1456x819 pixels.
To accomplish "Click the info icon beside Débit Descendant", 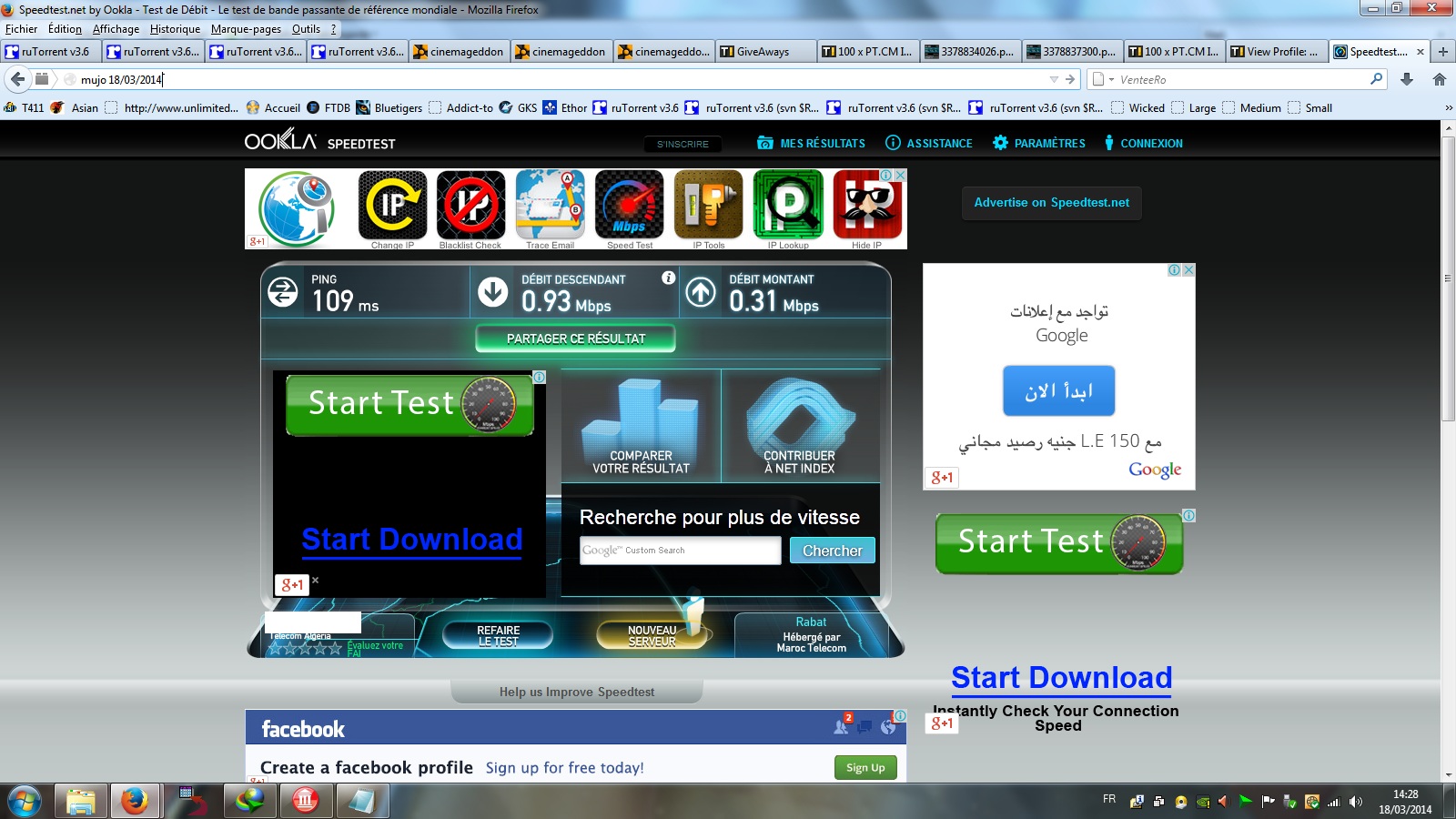I will pos(669,278).
